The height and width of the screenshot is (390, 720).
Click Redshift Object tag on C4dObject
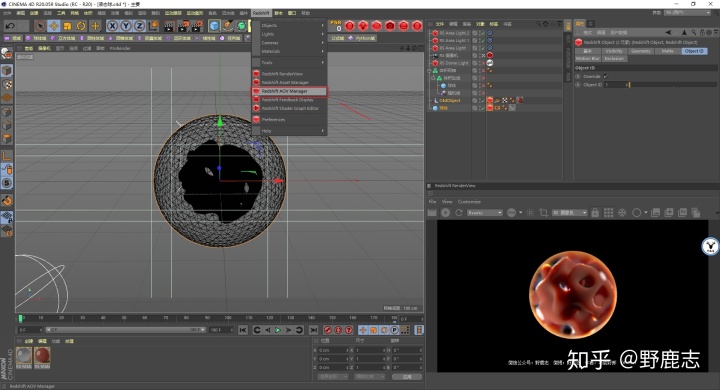490,100
